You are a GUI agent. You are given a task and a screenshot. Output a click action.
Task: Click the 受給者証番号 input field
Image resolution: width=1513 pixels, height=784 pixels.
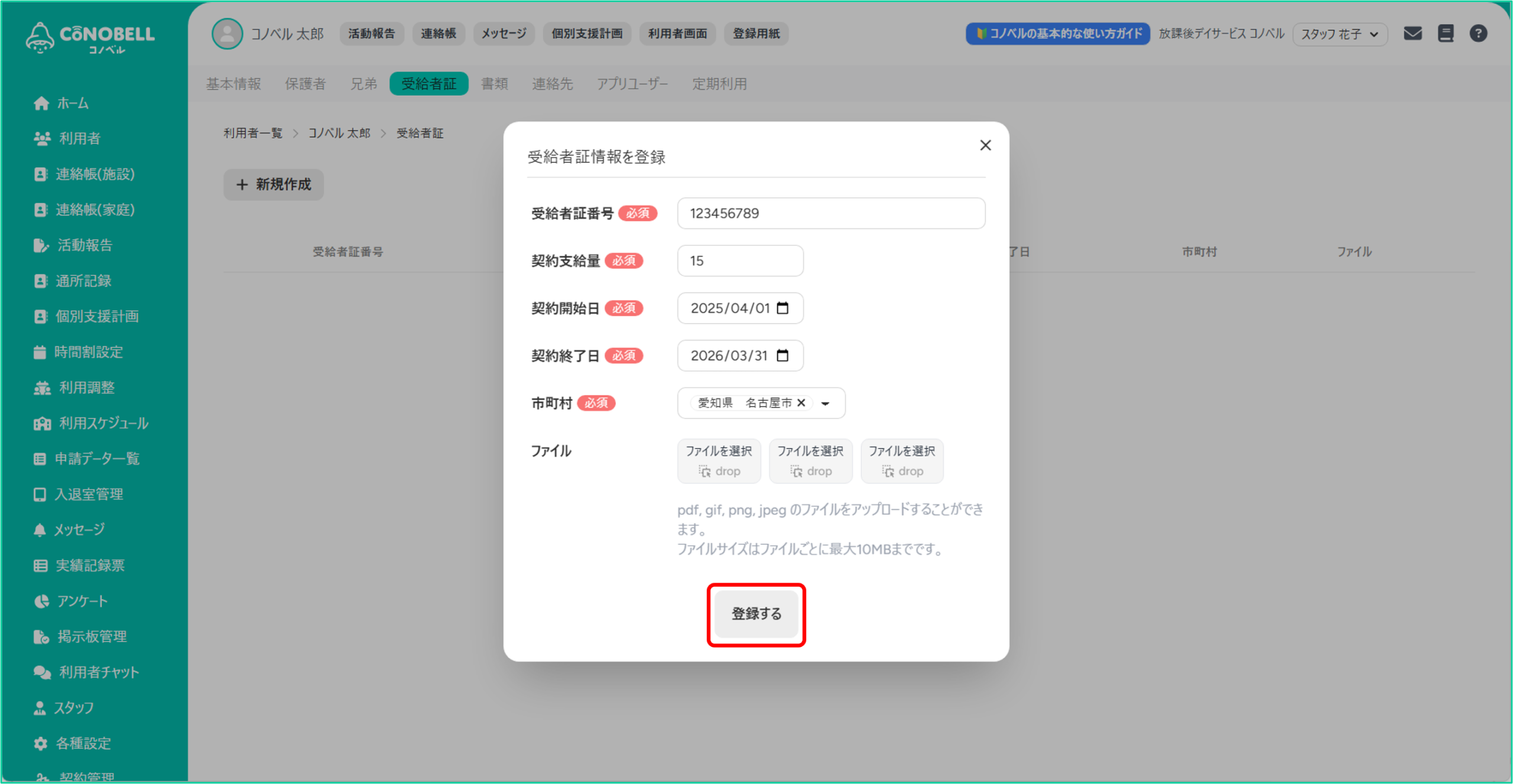[830, 213]
